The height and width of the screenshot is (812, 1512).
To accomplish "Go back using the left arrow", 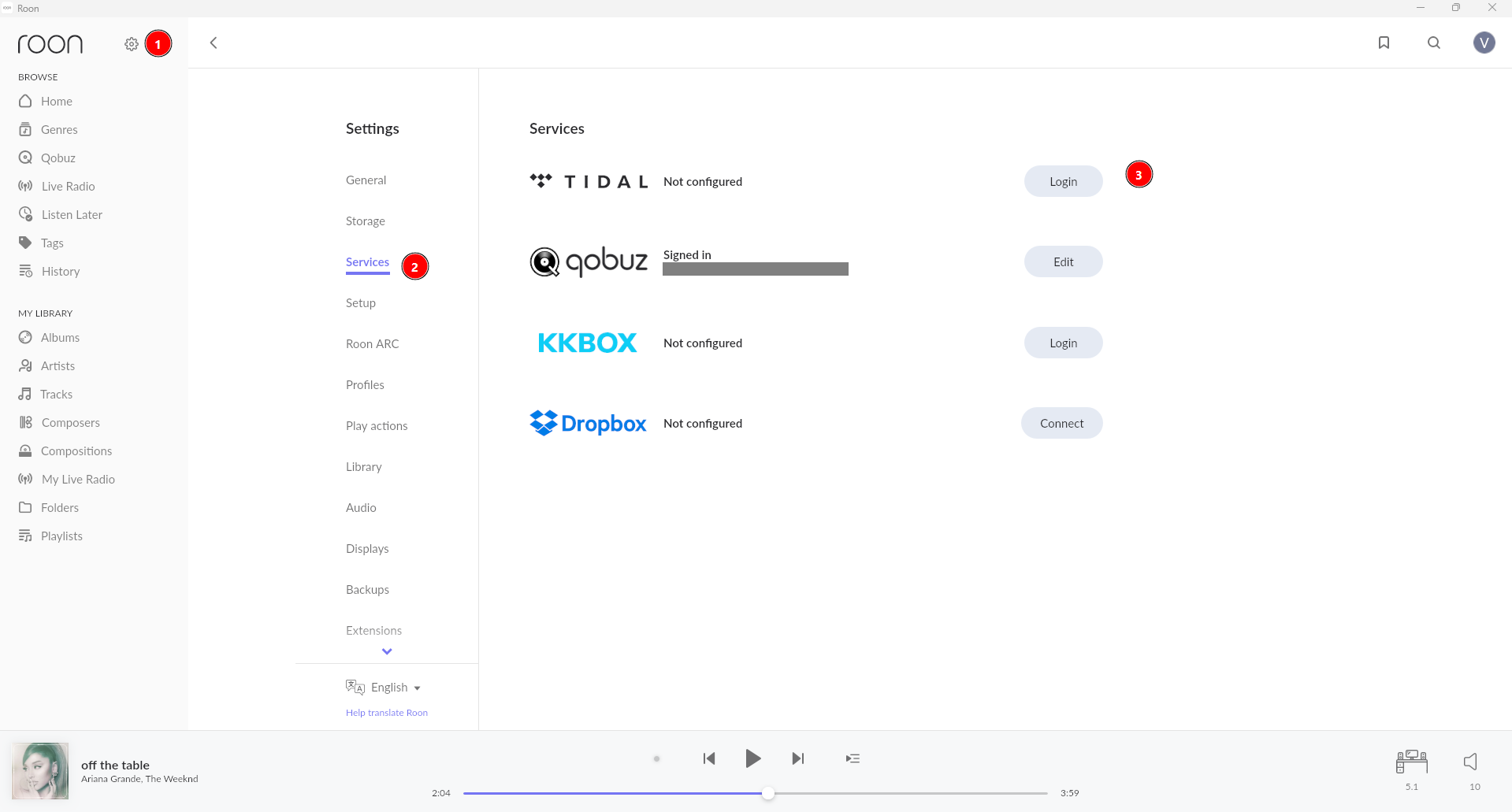I will point(214,43).
